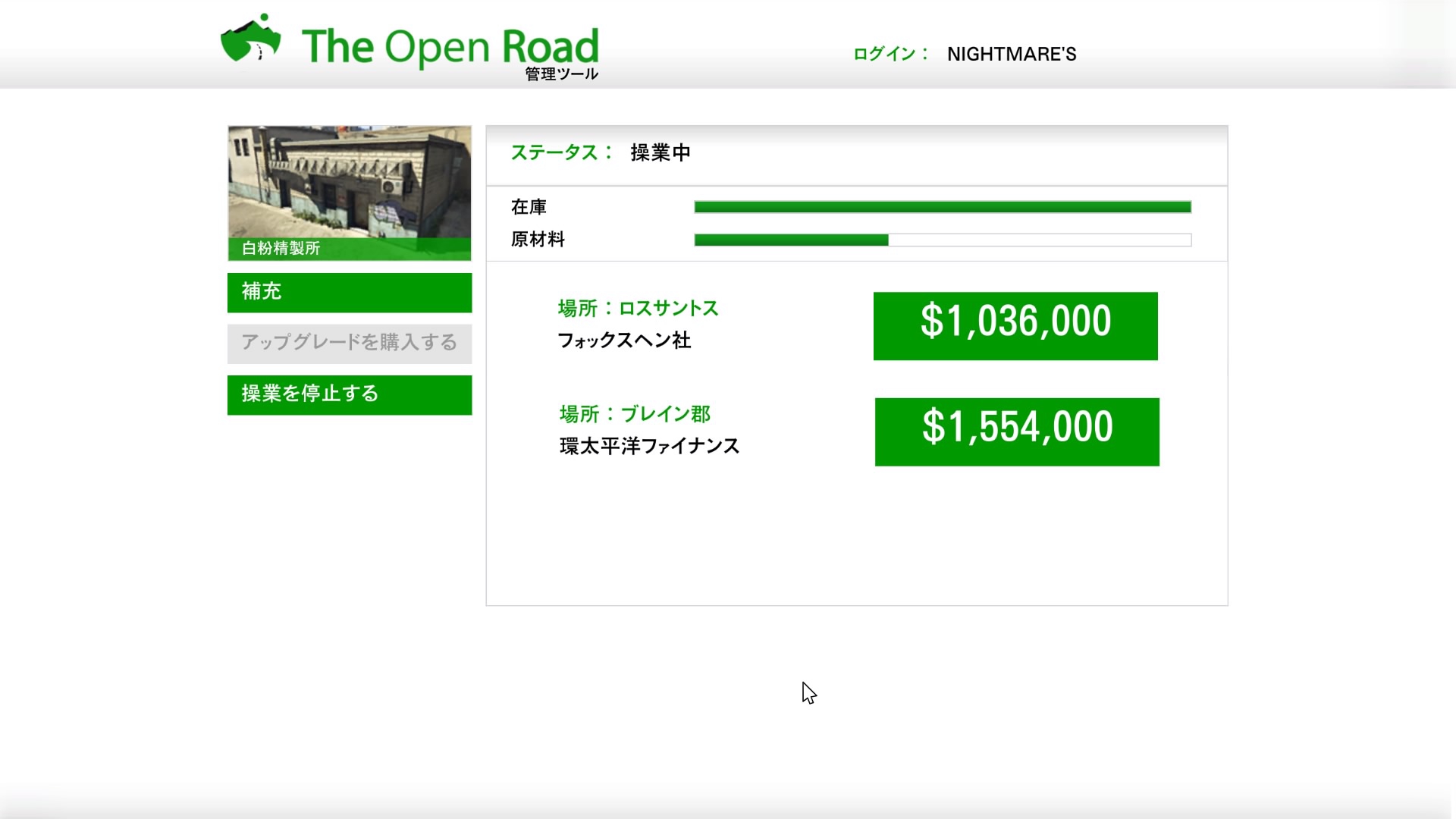1456x819 pixels.
Task: Click the NIGHTMARE'S login name
Action: click(x=1012, y=55)
